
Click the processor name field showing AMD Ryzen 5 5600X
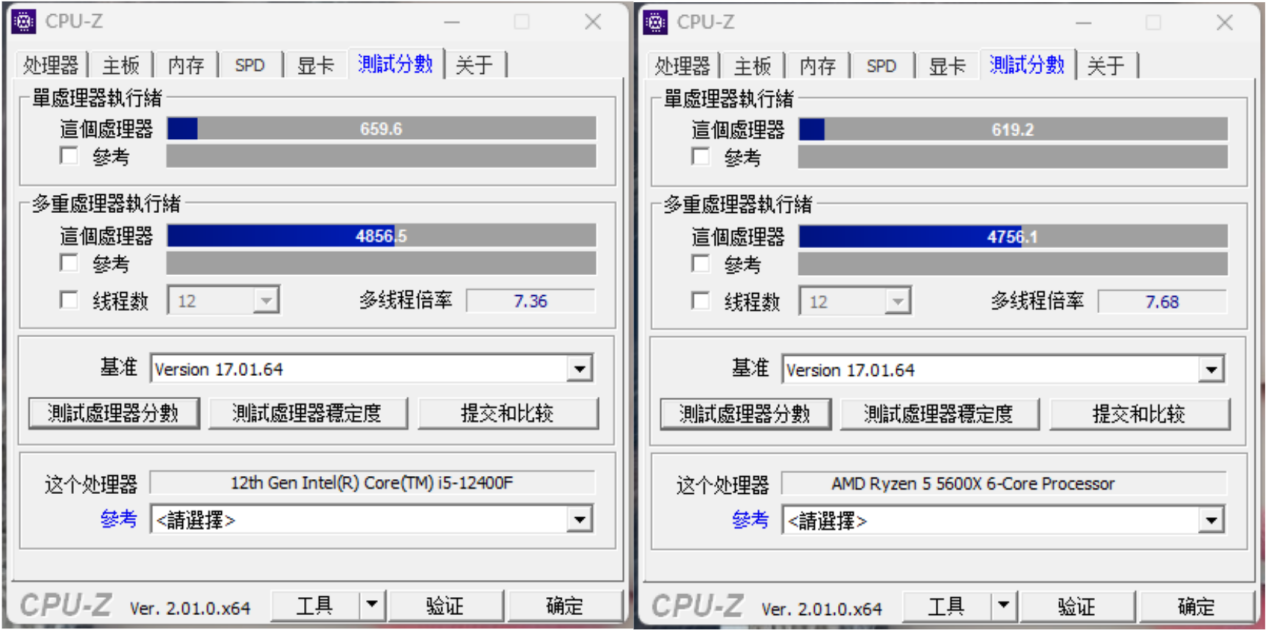tap(1010, 483)
